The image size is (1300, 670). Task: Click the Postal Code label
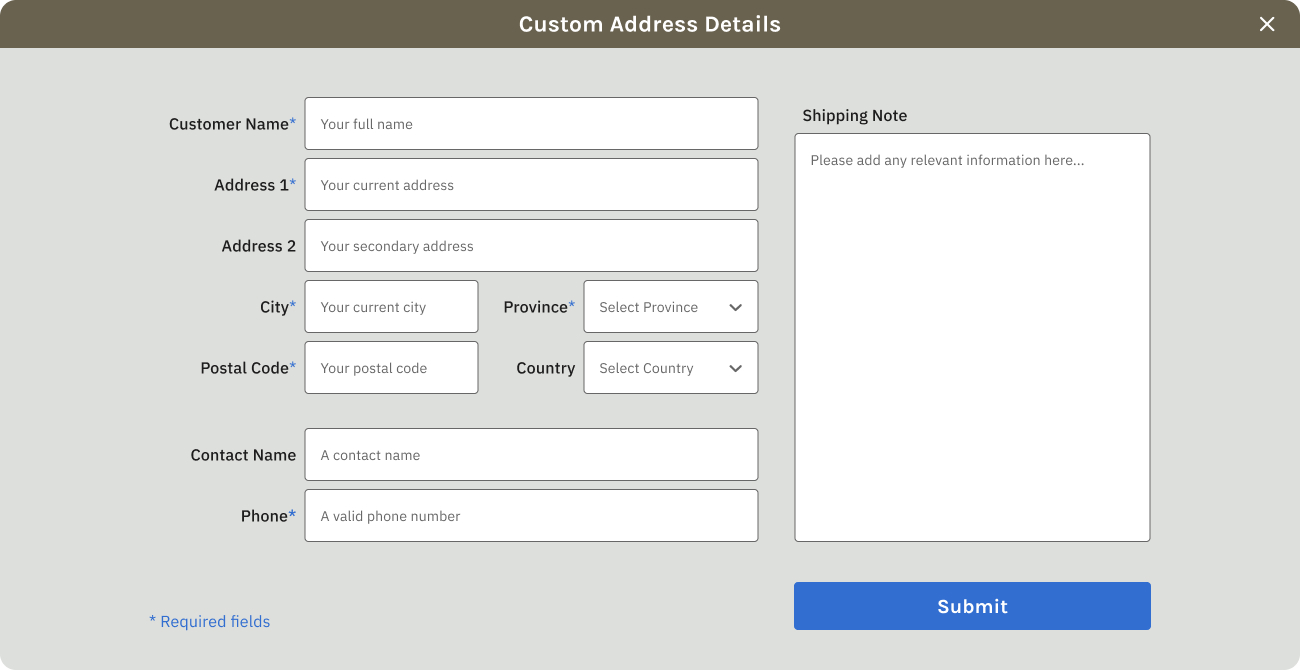tap(245, 368)
